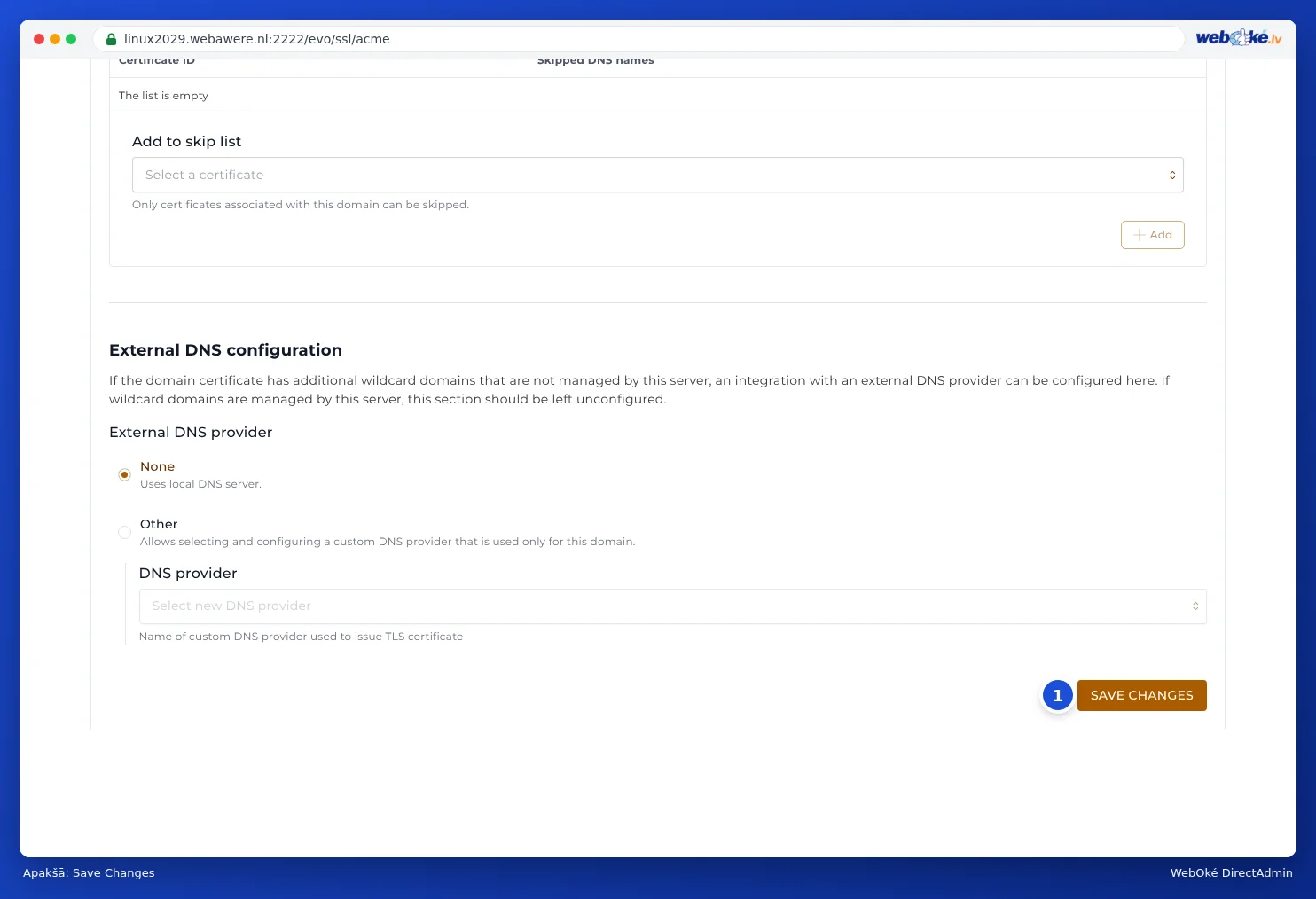The image size is (1316, 899).
Task: Click 'Only certificates associated with this domain' note
Action: (x=301, y=205)
